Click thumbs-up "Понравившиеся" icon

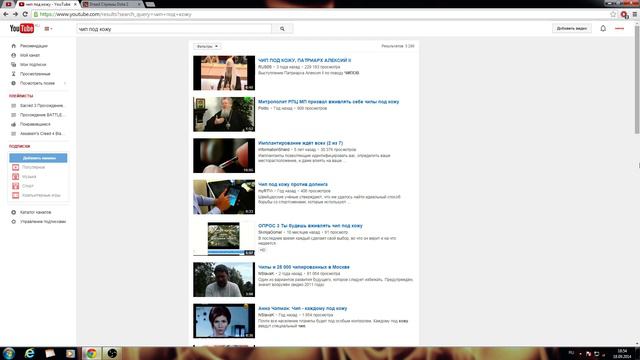(x=13, y=124)
